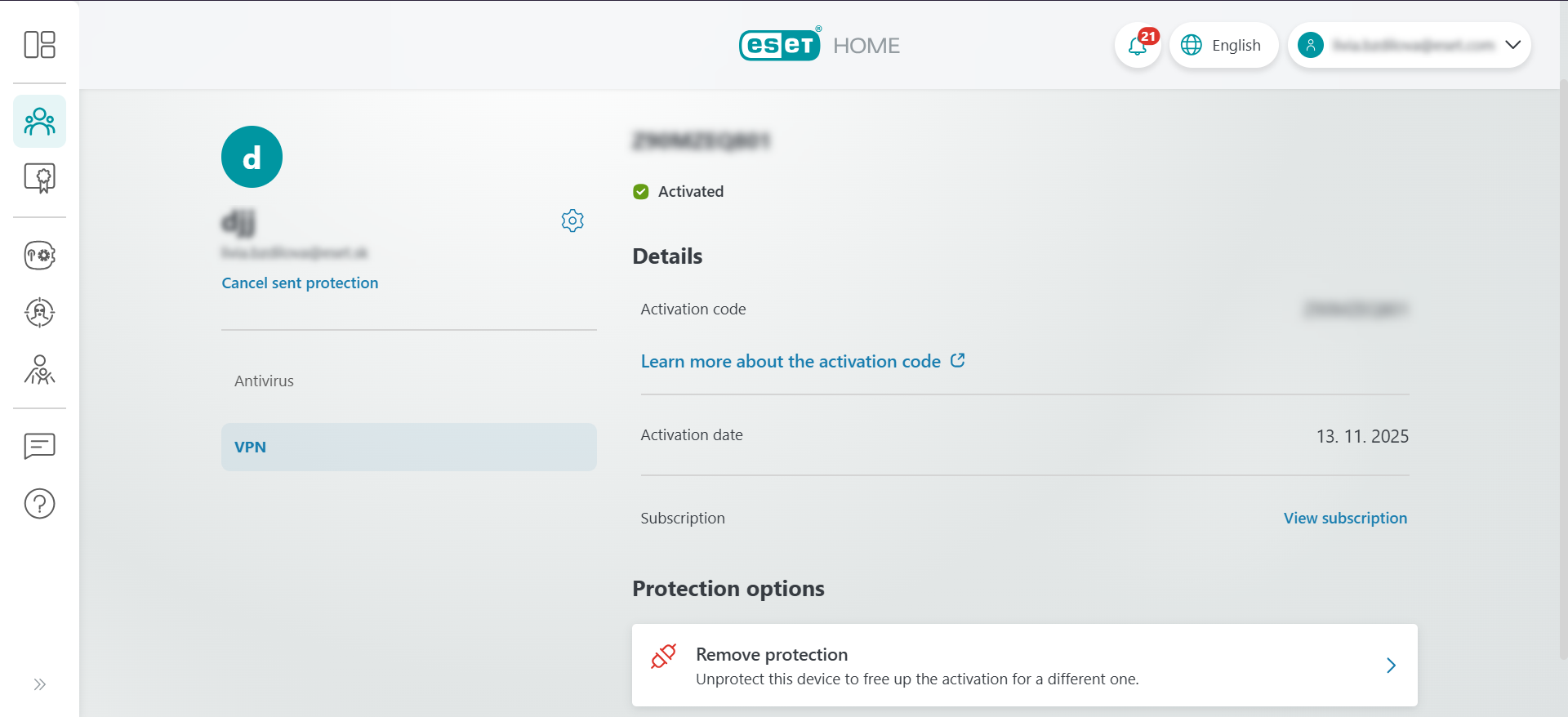The image size is (1568, 717).
Task: Open Learn more about the activation code
Action: [791, 361]
